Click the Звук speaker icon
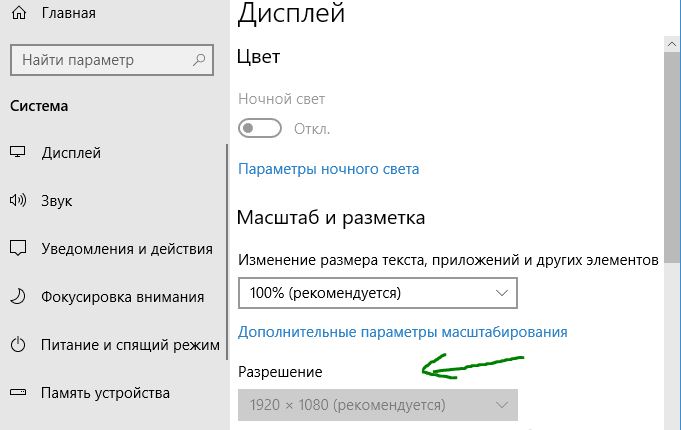The image size is (681, 430). click(18, 200)
